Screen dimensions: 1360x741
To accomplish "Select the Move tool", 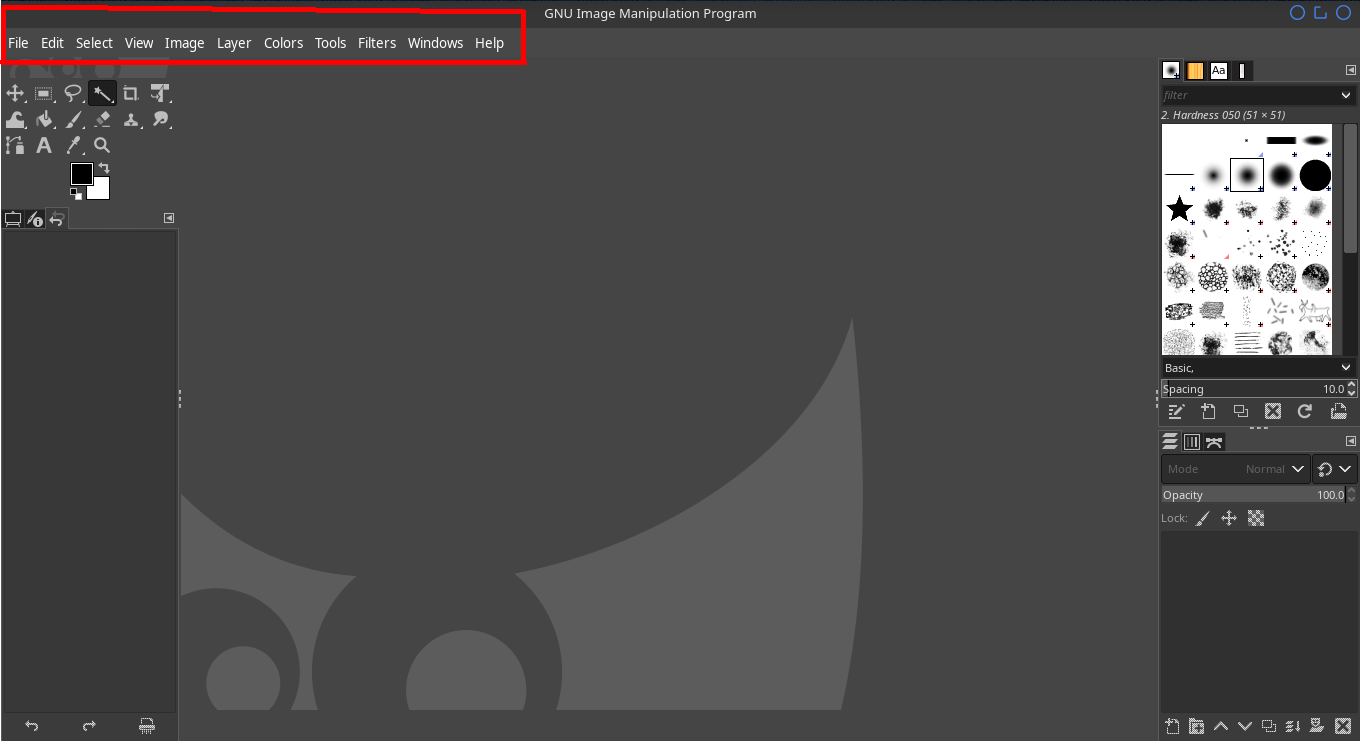I will 15,94.
